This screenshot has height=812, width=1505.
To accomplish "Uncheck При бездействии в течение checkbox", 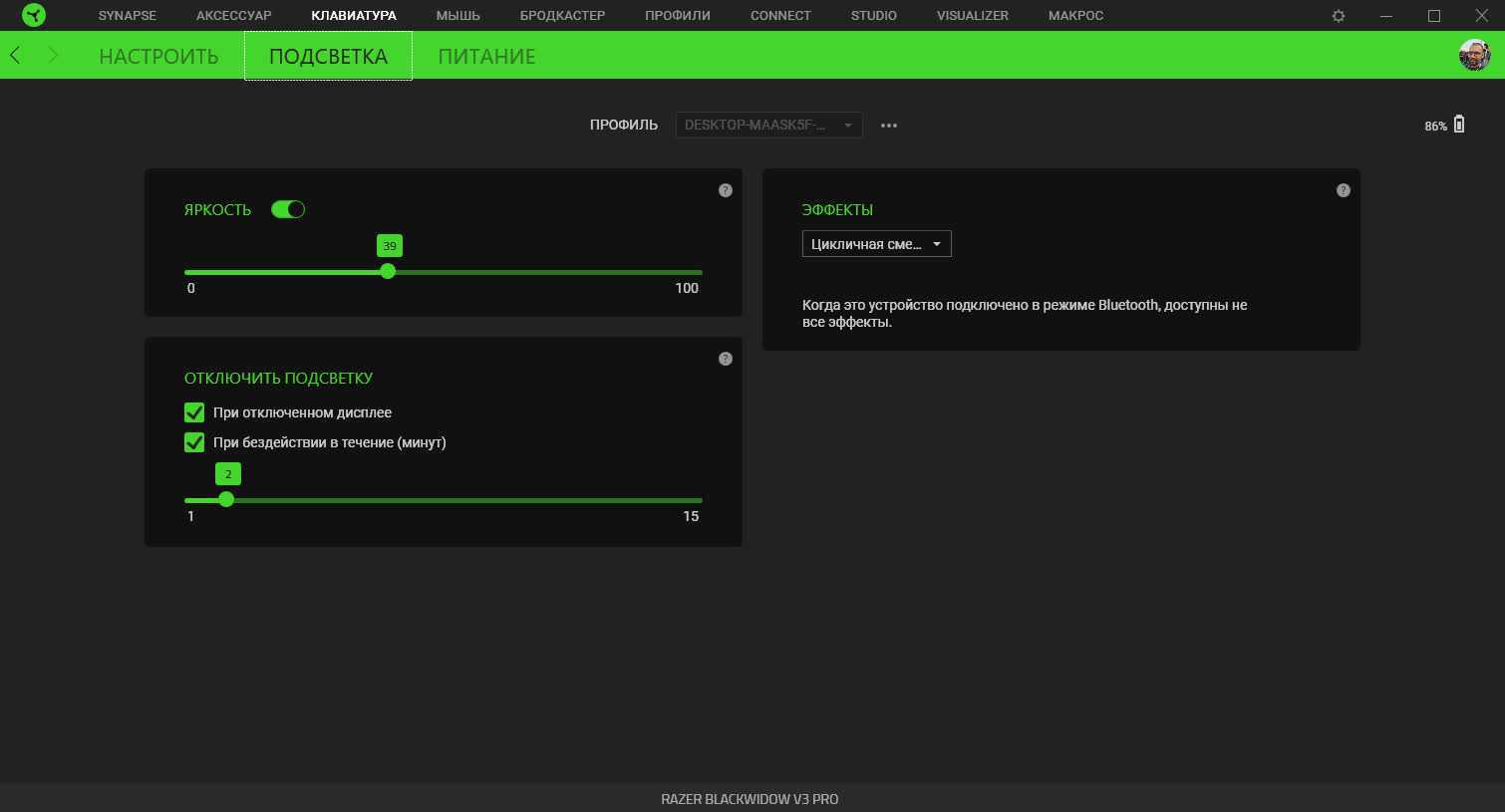I will pyautogui.click(x=194, y=442).
